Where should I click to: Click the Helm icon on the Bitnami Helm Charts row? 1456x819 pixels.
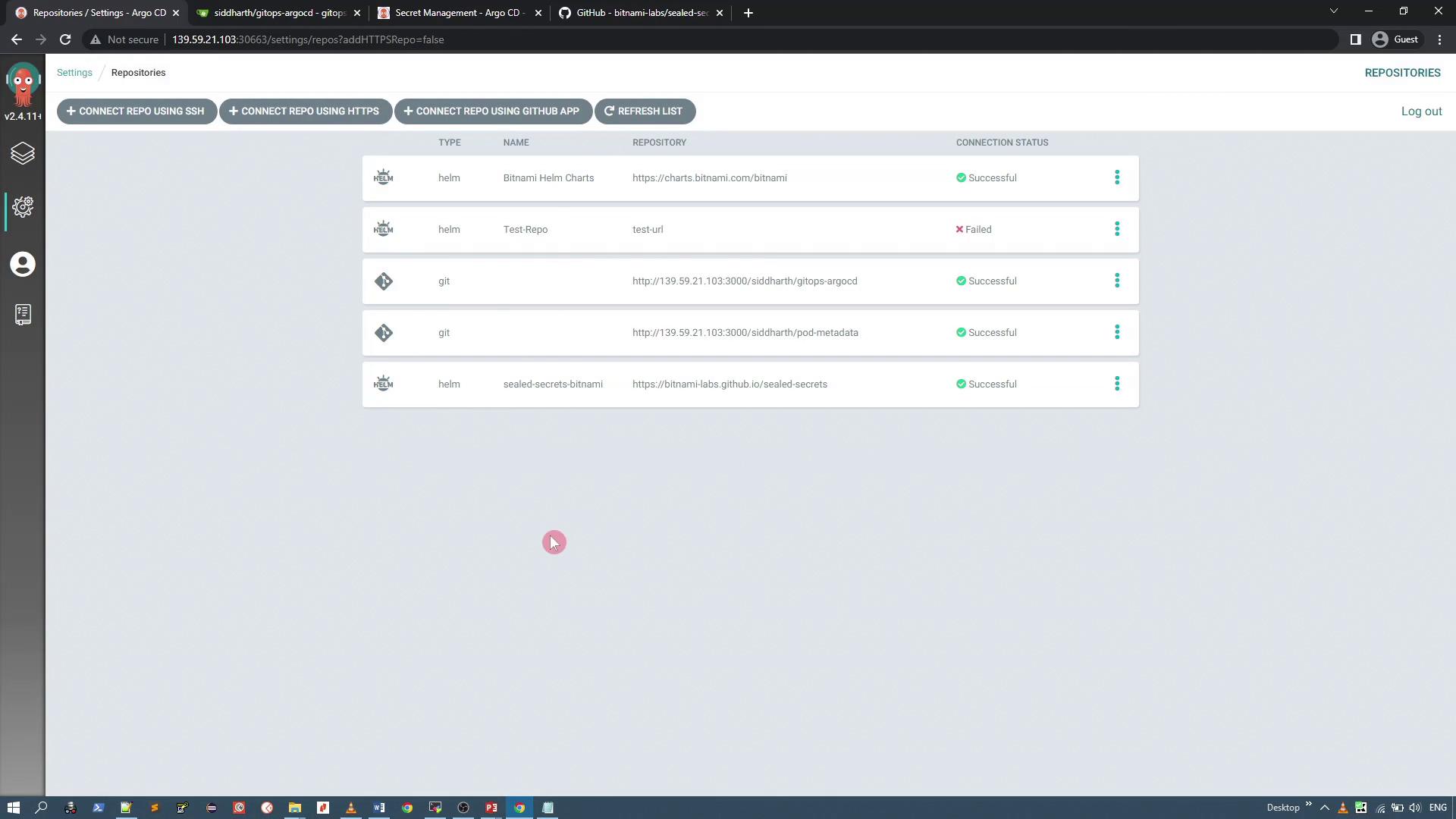coord(384,177)
